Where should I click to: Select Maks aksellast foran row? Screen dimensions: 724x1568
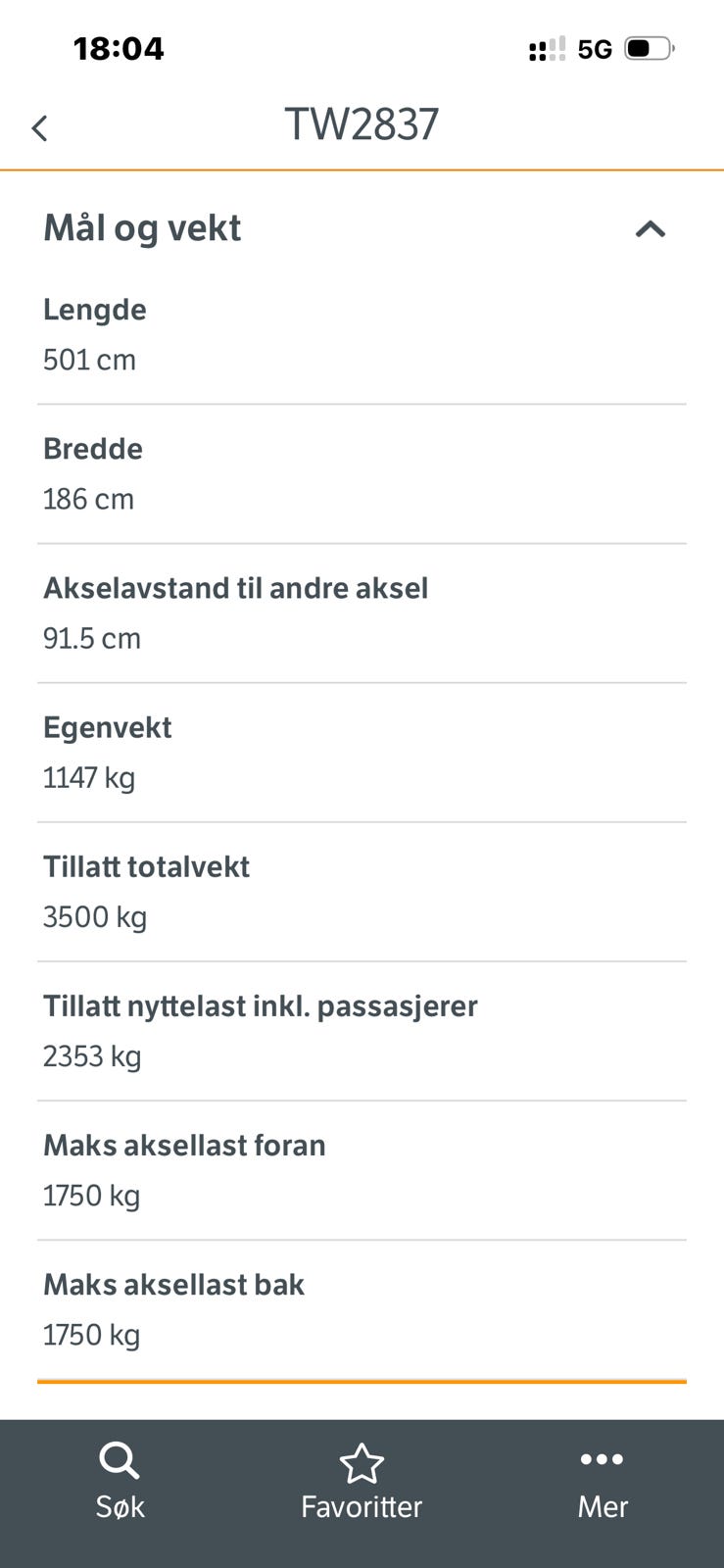(362, 1170)
